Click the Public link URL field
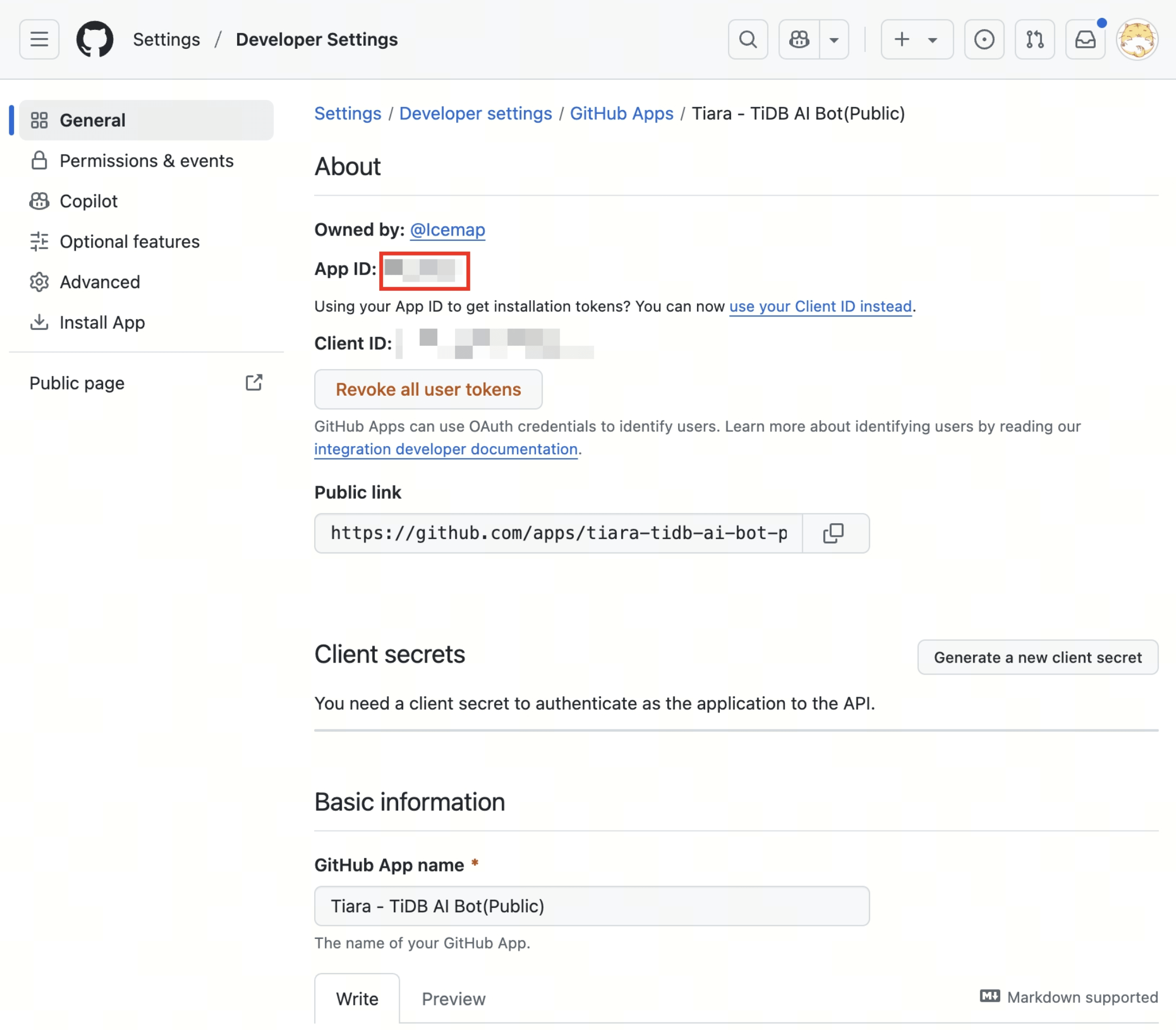Screen dimensions: 1176x1030 [558, 533]
